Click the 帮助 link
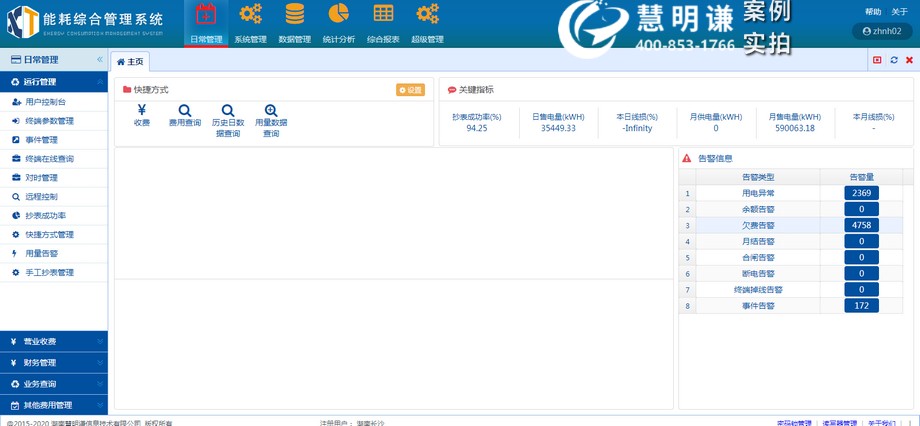920x426 pixels. coord(873,11)
